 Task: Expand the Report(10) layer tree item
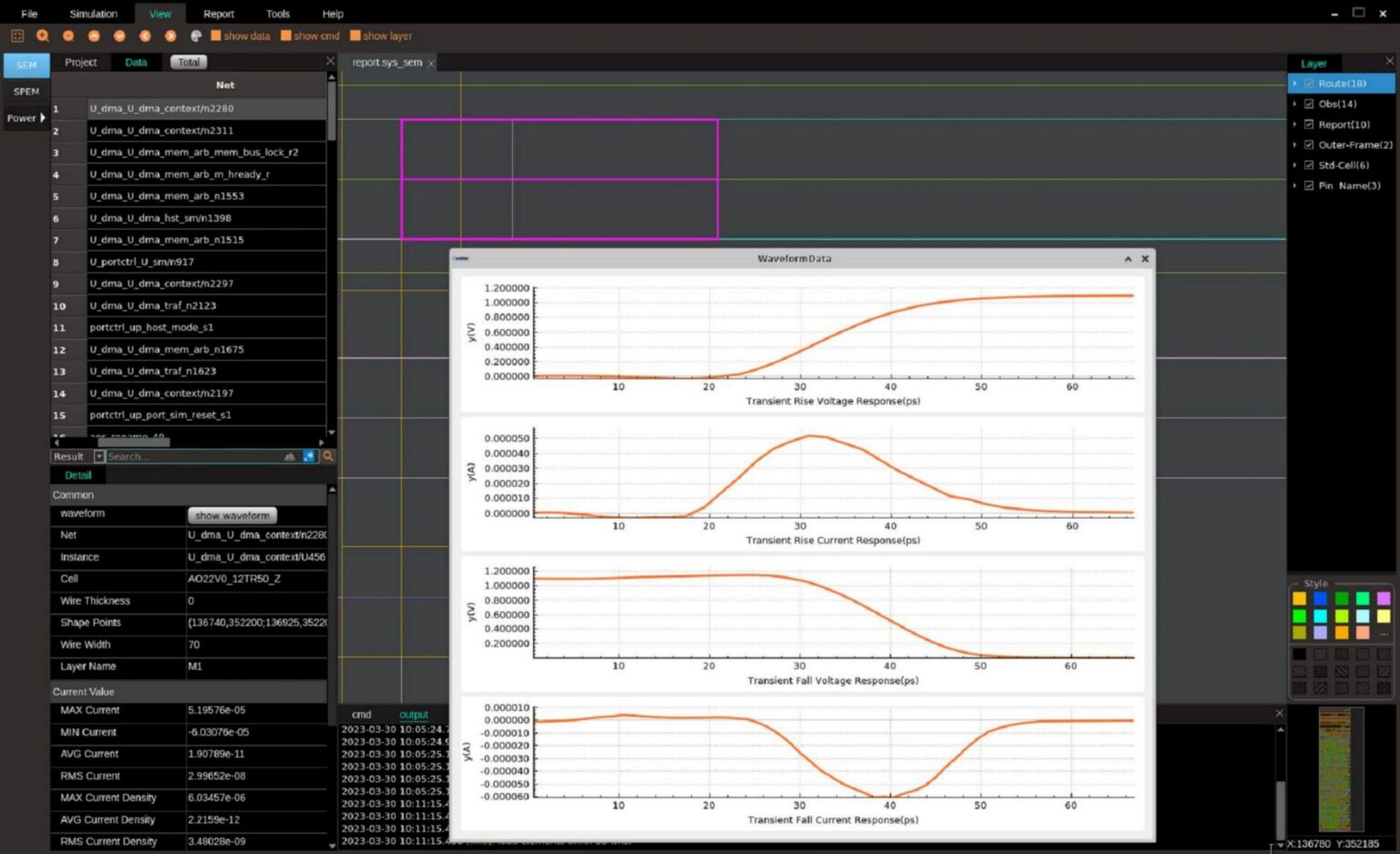pyautogui.click(x=1294, y=124)
